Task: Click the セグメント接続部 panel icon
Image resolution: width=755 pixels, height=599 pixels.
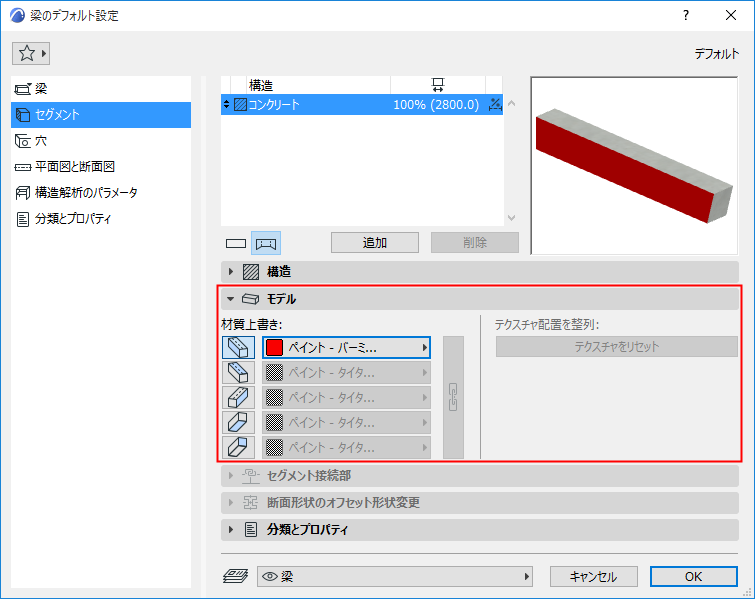Action: [x=251, y=476]
